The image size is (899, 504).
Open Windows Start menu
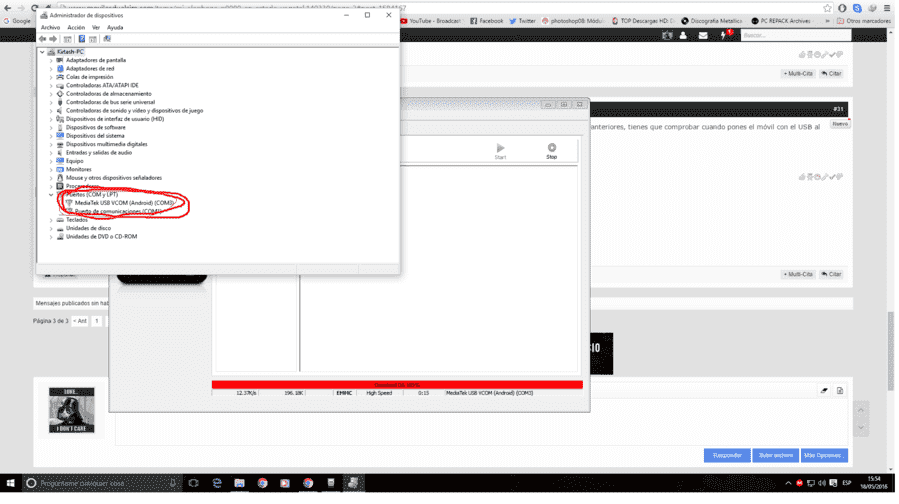[10, 483]
